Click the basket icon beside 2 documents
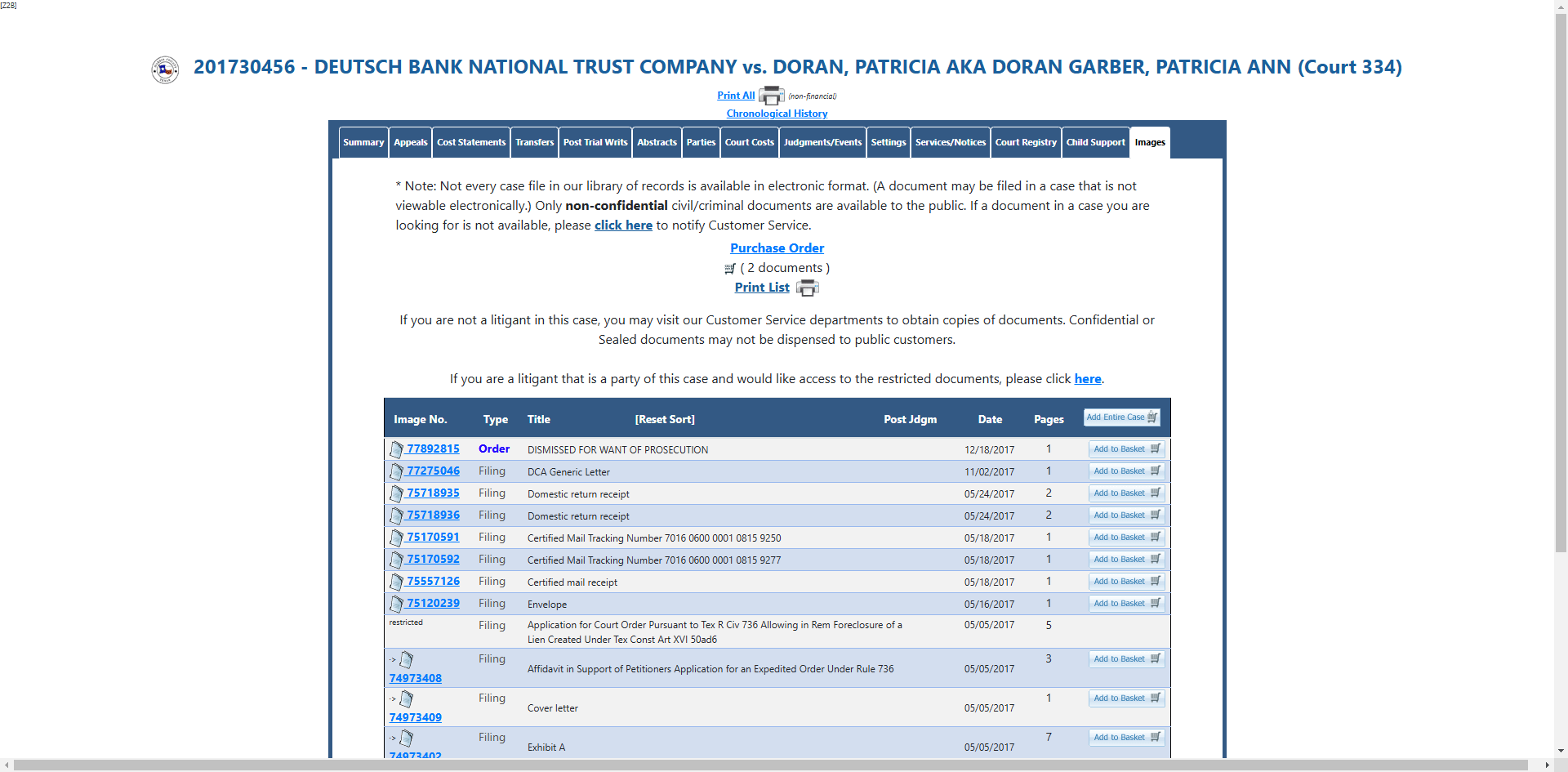The height and width of the screenshot is (772, 1568). pyautogui.click(x=730, y=268)
